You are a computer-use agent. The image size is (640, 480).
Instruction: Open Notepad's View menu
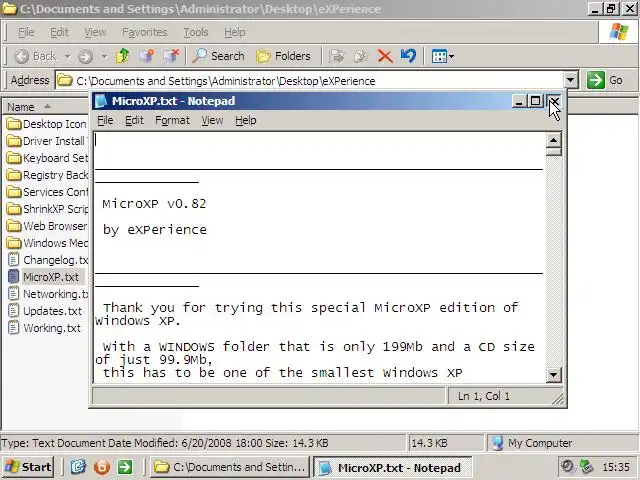click(212, 120)
